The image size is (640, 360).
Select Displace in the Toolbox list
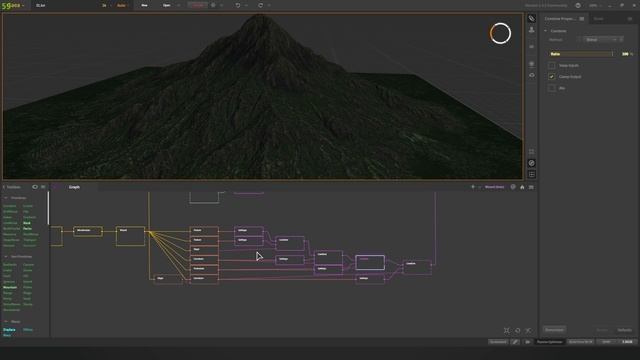[9, 330]
